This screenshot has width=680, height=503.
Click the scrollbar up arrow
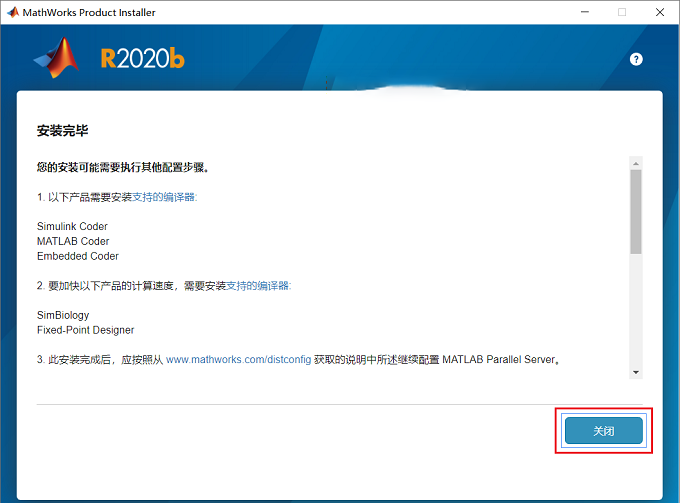click(x=636, y=163)
